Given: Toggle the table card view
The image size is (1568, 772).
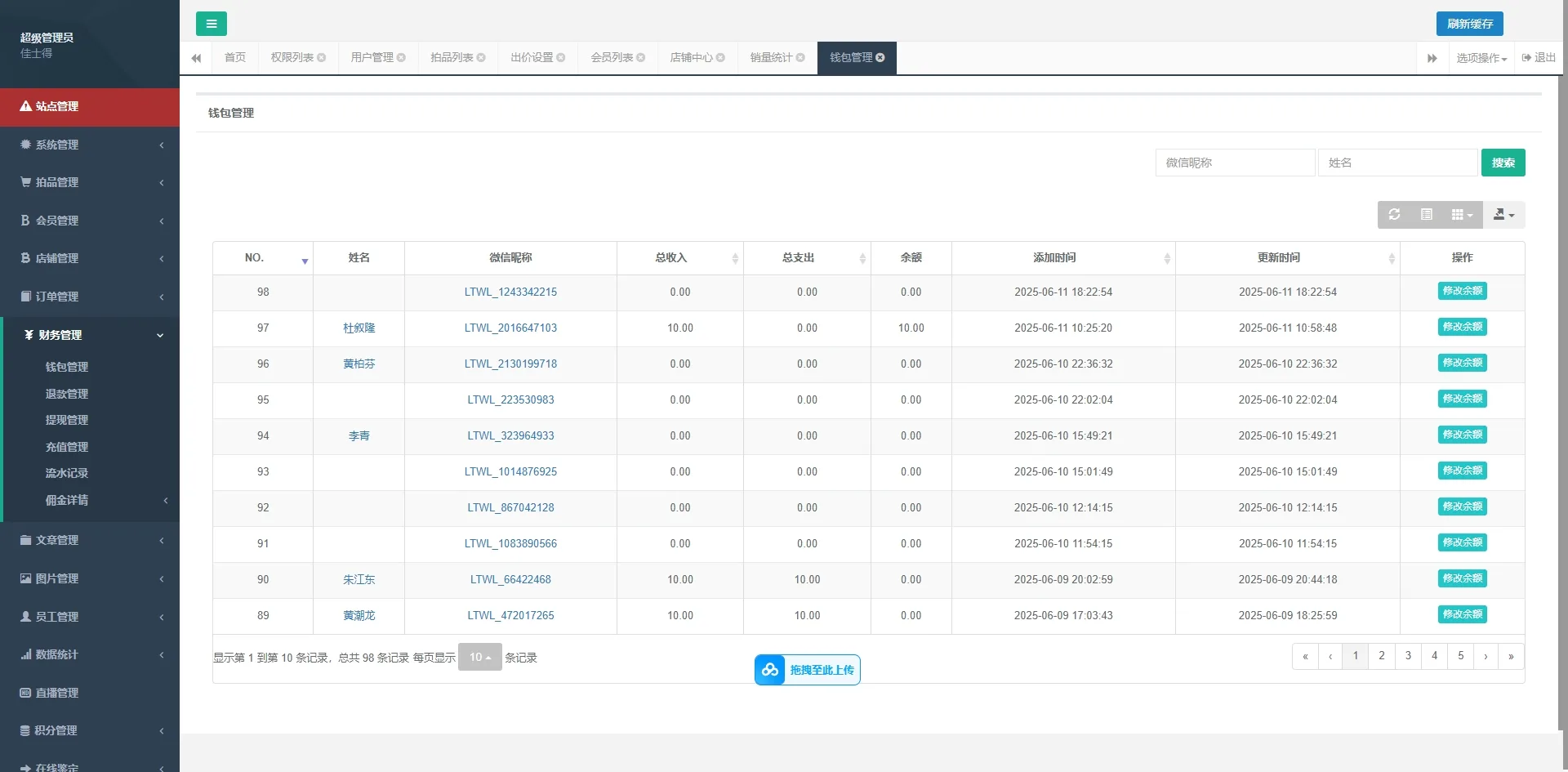Looking at the screenshot, I should coord(1426,215).
